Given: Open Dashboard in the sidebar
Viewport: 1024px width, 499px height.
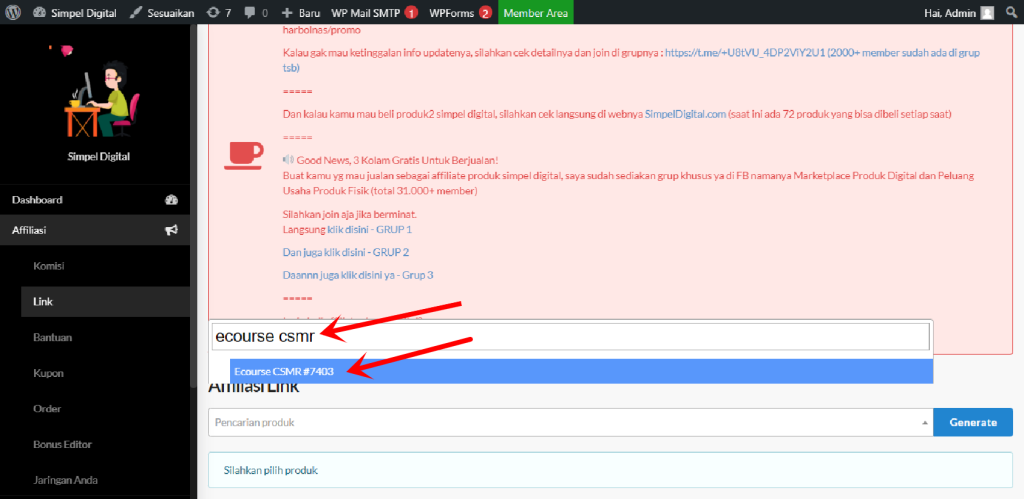Looking at the screenshot, I should pos(95,200).
